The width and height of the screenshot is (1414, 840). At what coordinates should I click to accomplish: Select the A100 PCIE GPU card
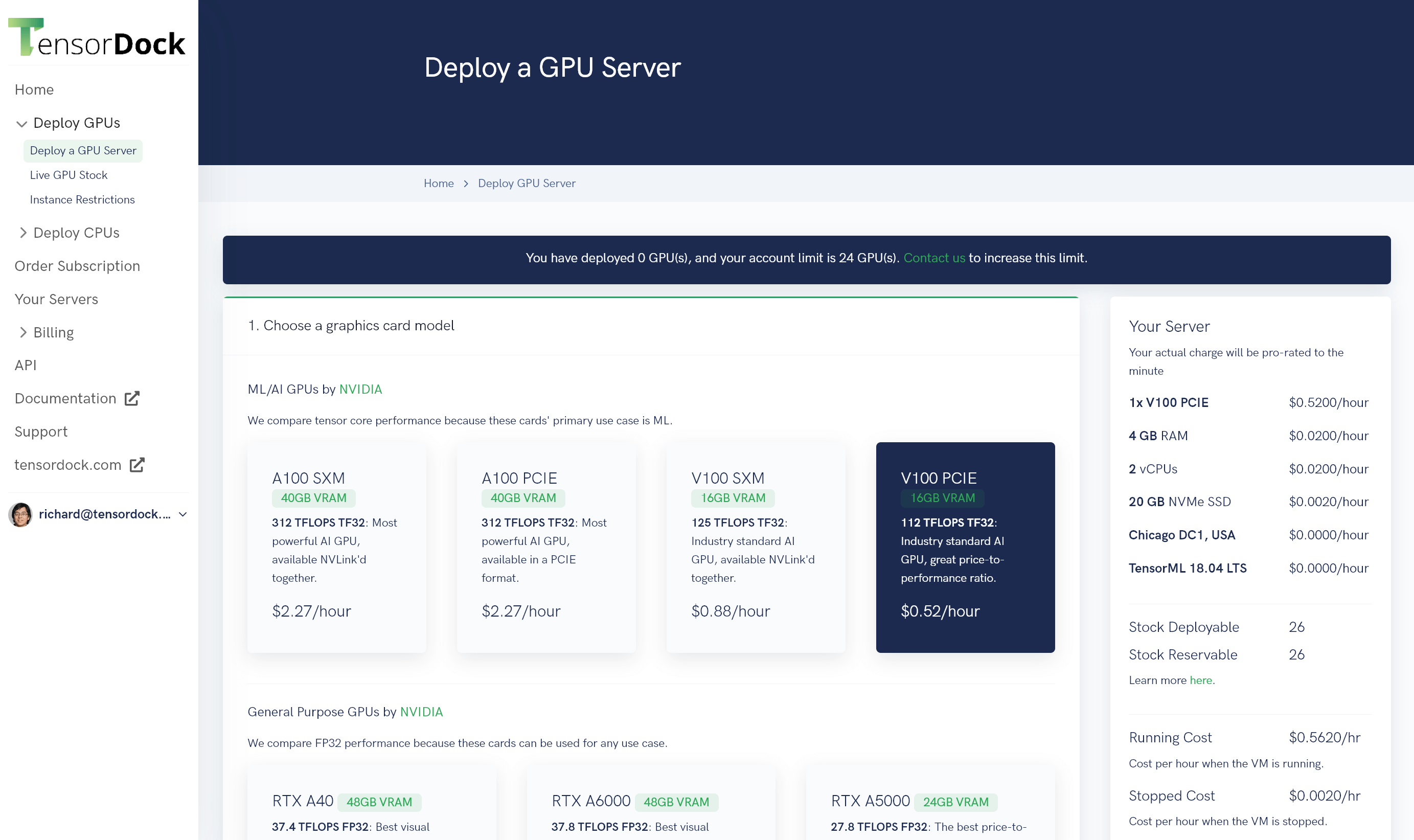(546, 548)
